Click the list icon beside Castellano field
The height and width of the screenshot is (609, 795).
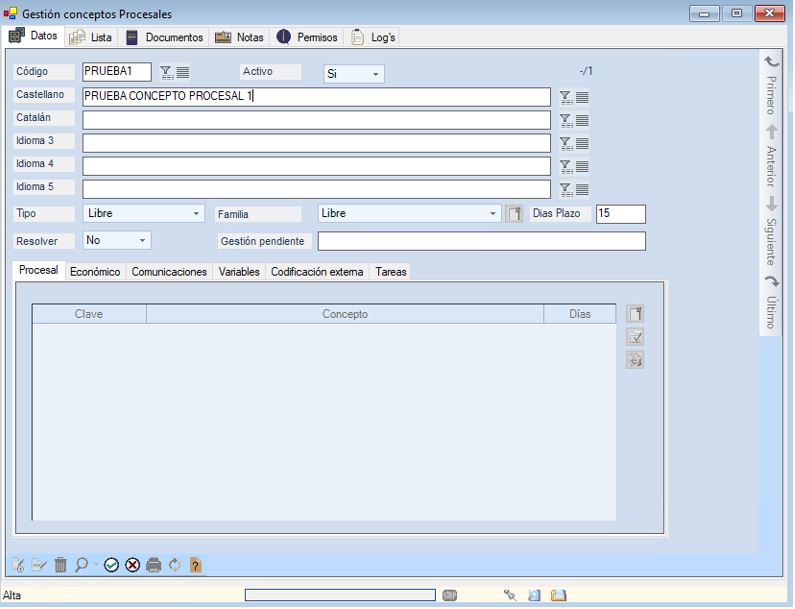[582, 97]
